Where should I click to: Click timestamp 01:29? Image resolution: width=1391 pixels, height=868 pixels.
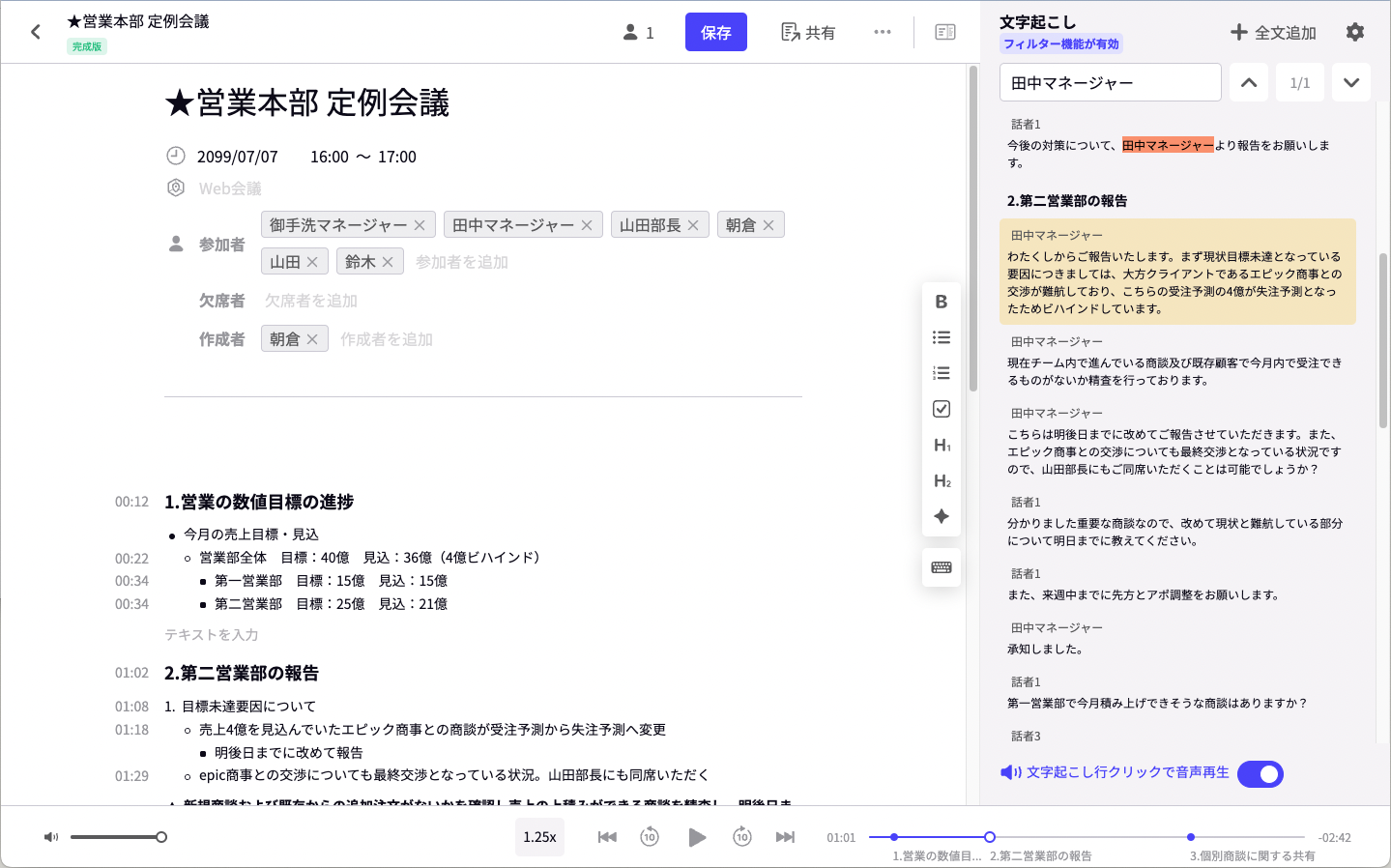click(x=131, y=776)
